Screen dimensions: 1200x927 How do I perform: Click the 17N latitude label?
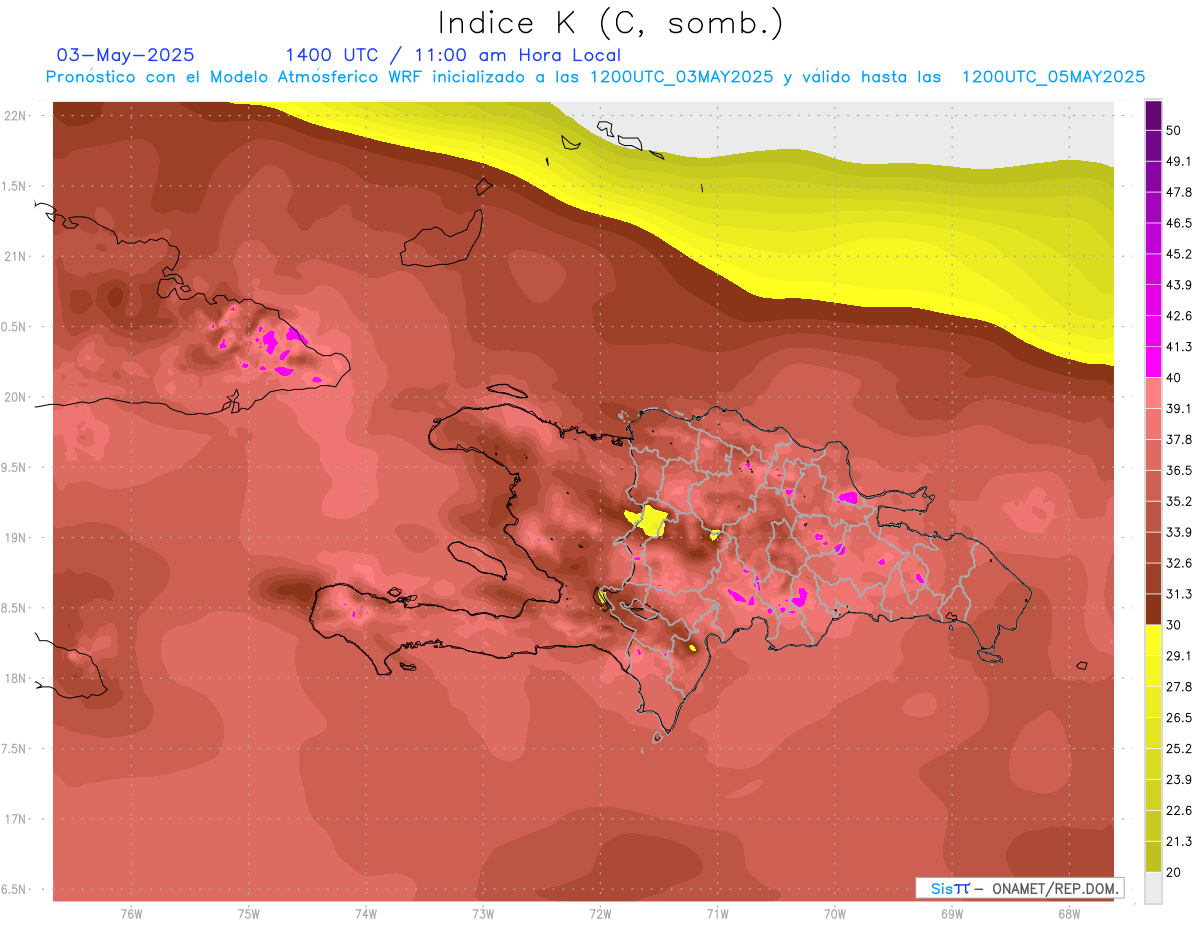(x=15, y=819)
